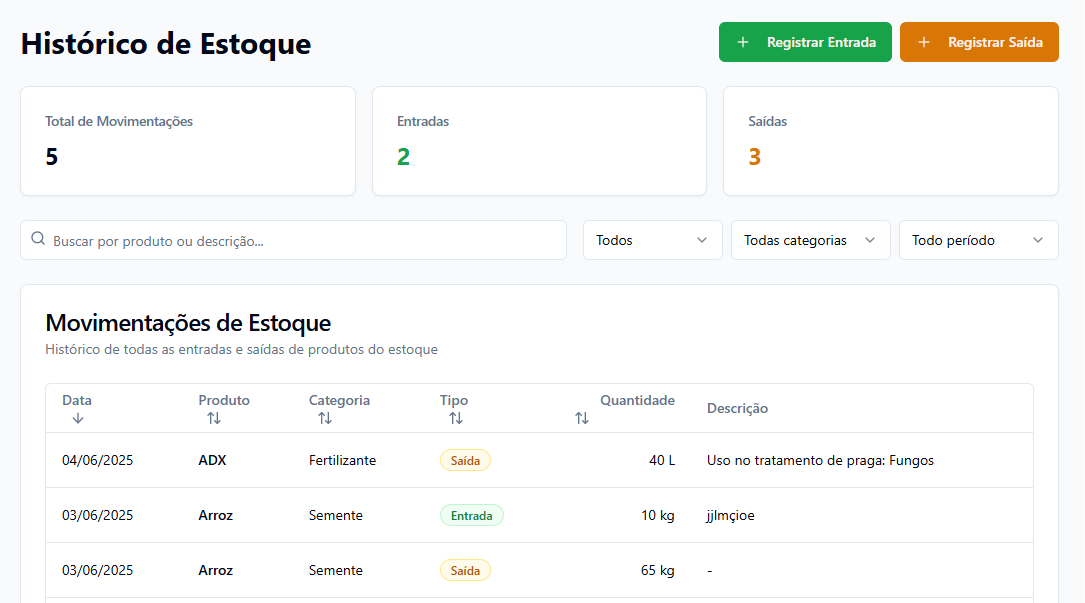Click the plus icon in Registrar Saída

pyautogui.click(x=924, y=42)
